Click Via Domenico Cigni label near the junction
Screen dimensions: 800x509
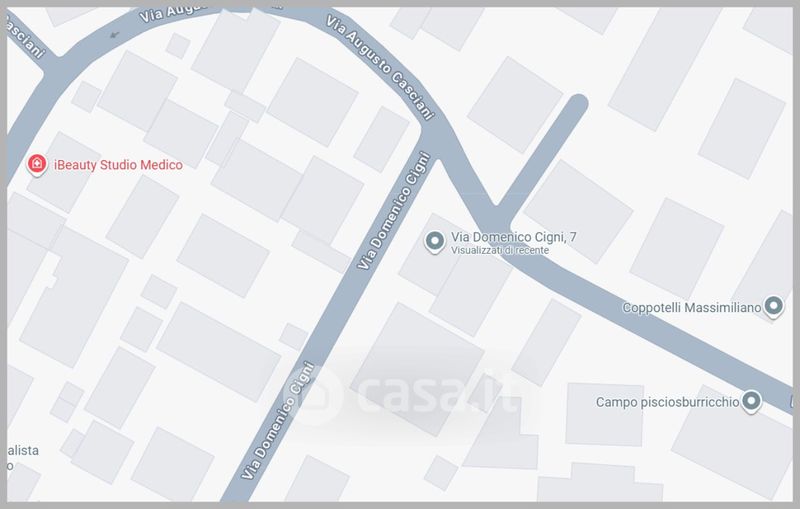click(394, 210)
